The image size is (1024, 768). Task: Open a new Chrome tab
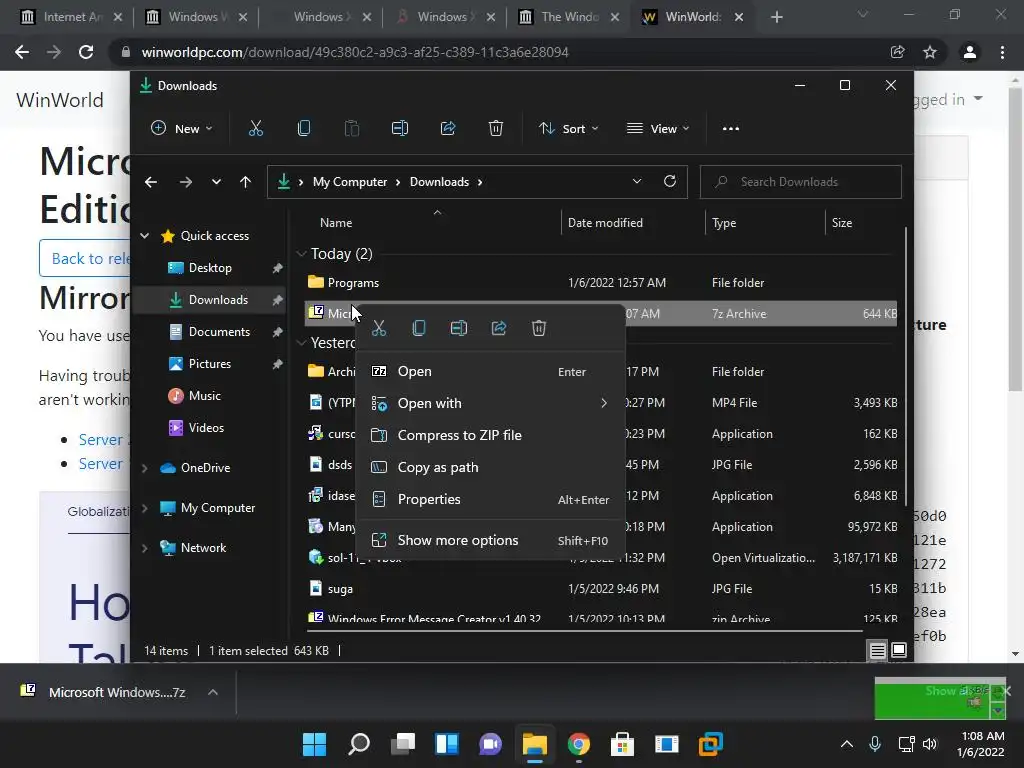click(776, 17)
